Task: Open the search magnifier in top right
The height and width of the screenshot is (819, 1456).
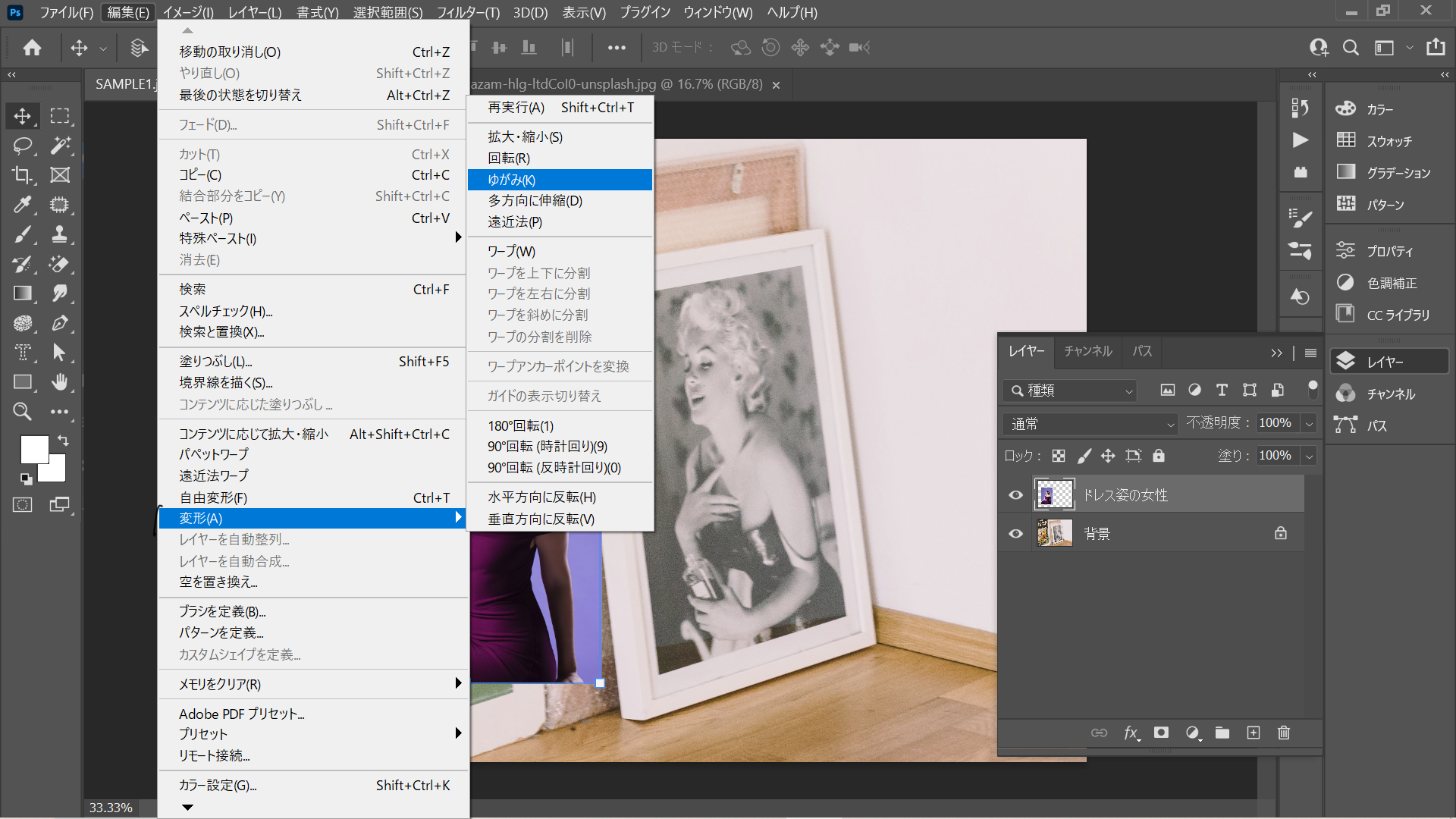Action: [1351, 48]
